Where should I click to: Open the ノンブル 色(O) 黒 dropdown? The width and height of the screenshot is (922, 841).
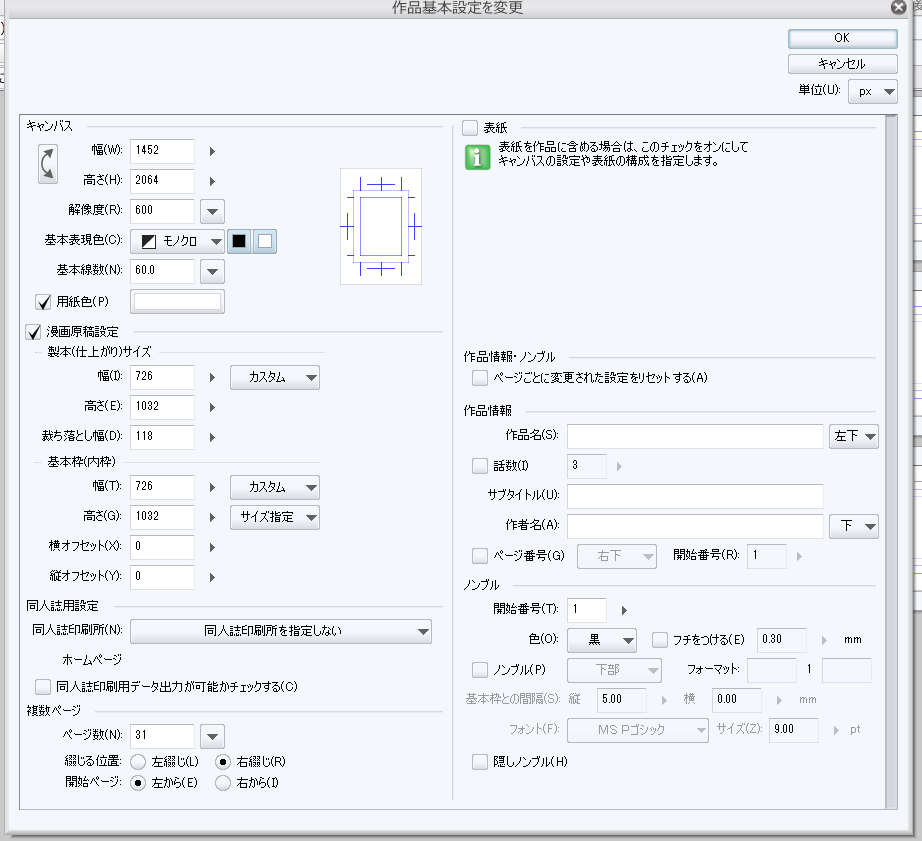tap(602, 640)
